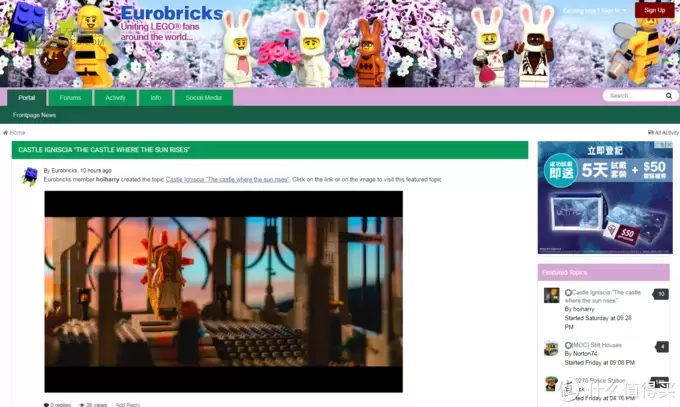Click Home breadcrumb link
The height and width of the screenshot is (407, 680).
(17, 132)
